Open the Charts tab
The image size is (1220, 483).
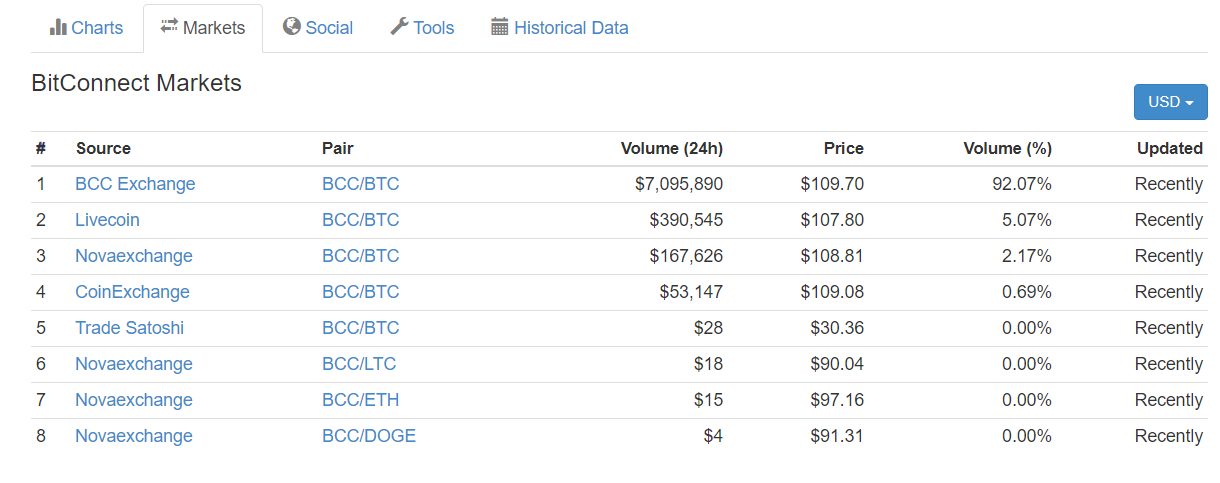pos(86,28)
